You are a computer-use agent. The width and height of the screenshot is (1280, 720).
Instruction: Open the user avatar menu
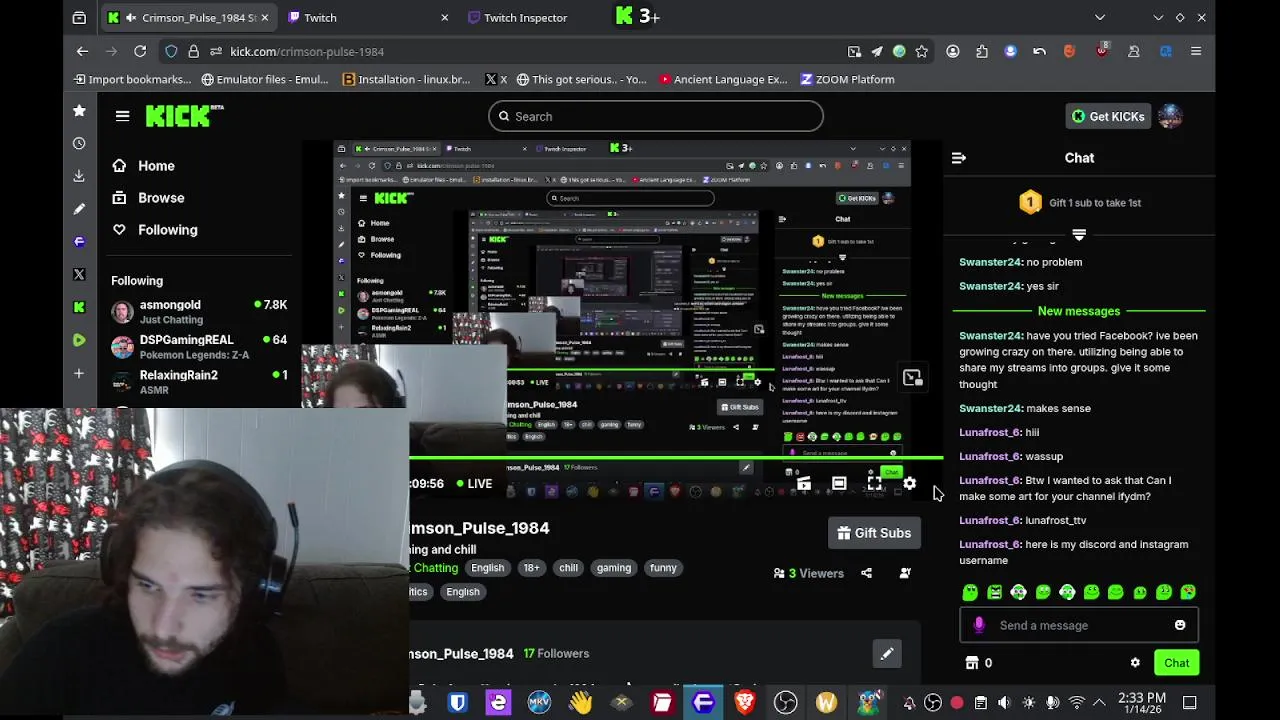[x=1170, y=116]
